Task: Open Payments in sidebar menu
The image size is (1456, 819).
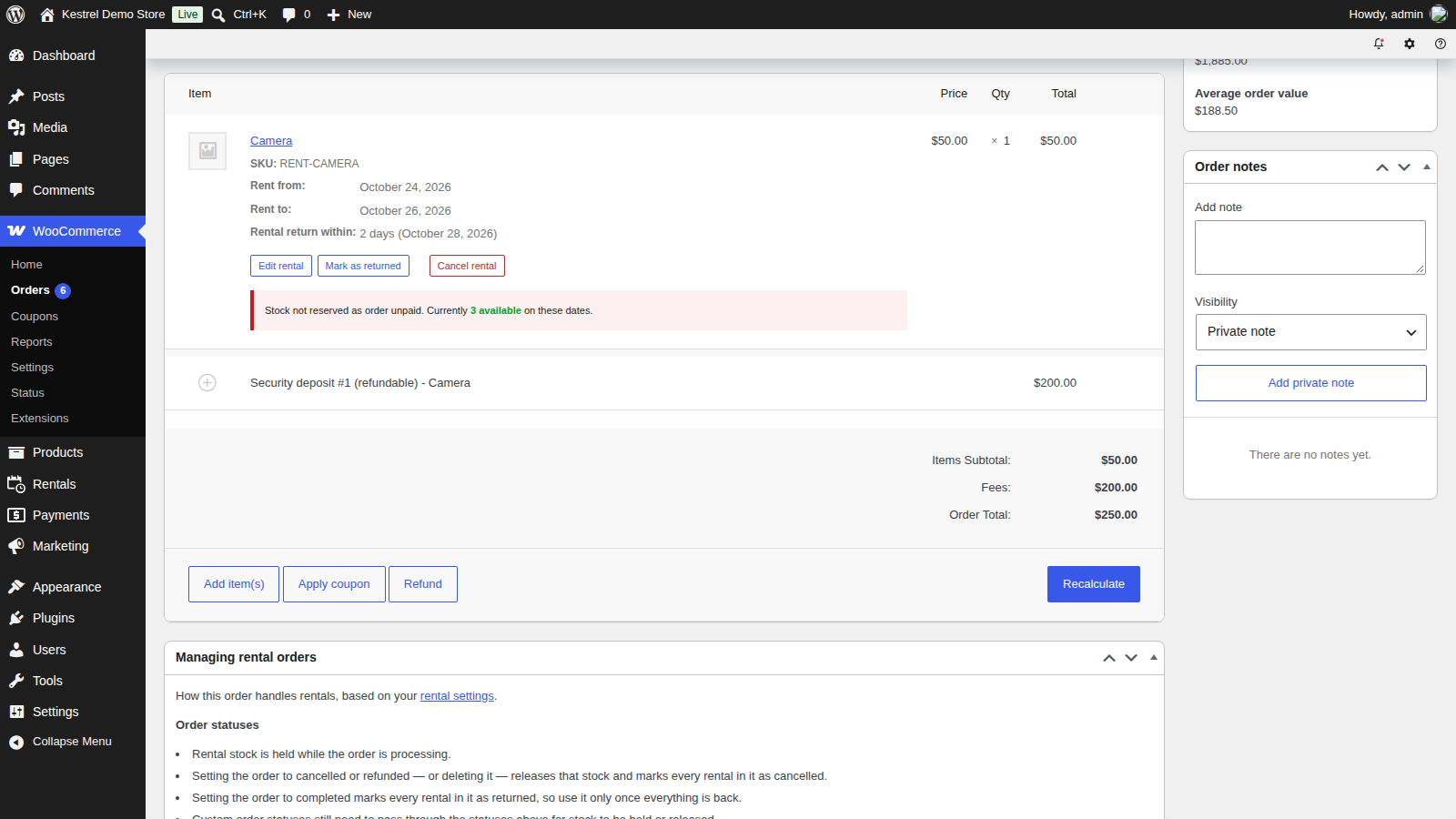Action: pos(73,515)
